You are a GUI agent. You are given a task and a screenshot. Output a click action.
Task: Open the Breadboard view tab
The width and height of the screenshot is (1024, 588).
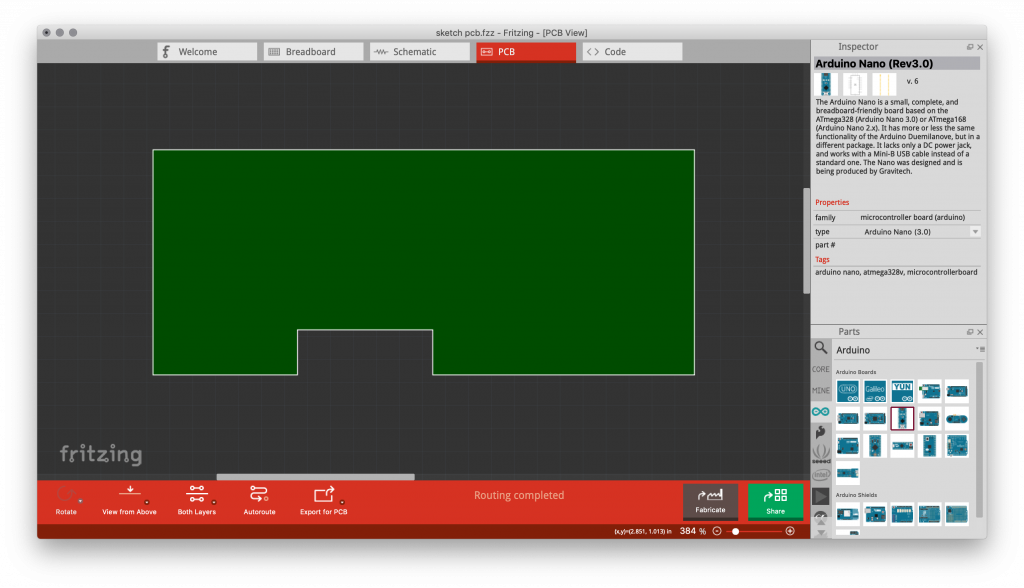click(313, 52)
